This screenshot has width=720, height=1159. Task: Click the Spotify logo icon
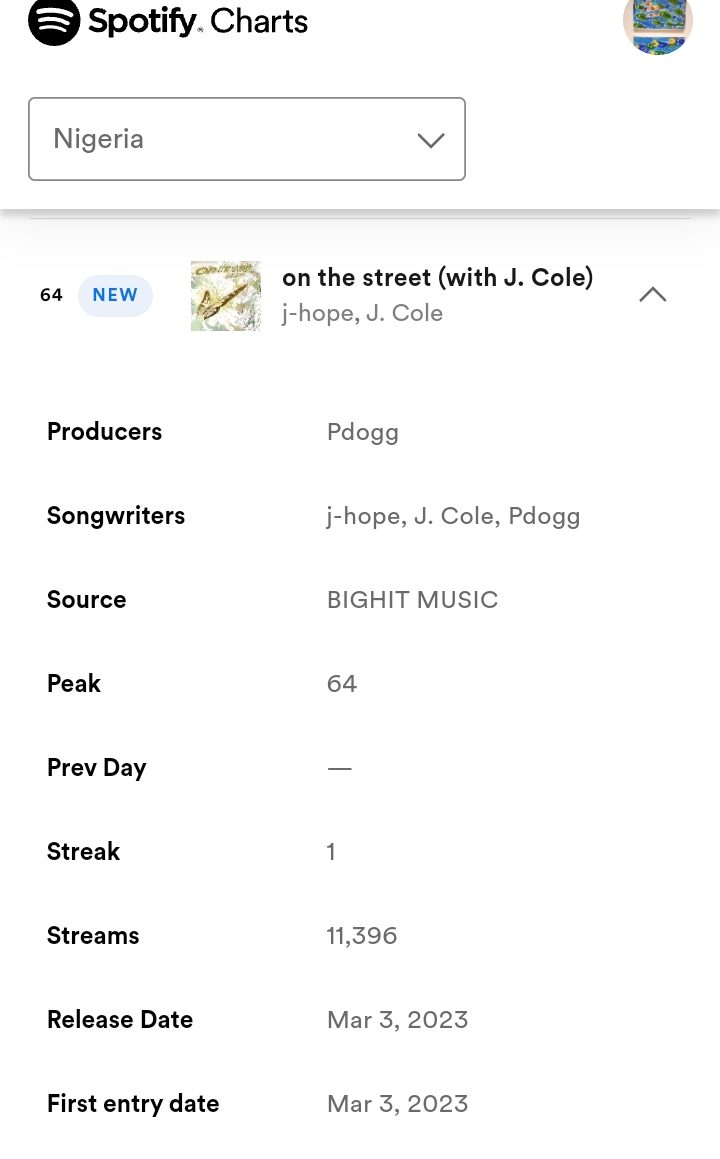tap(54, 21)
